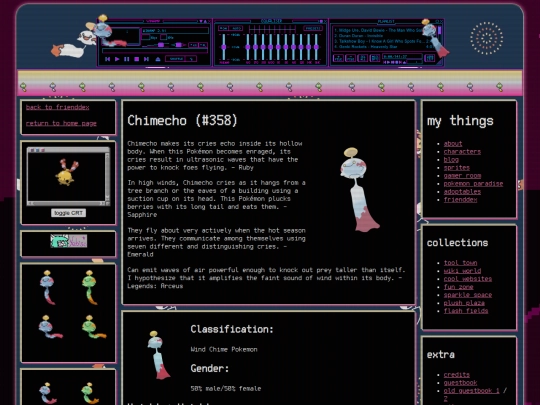The height and width of the screenshot is (405, 540).
Task: Click the eject button in the player
Action: tap(158, 59)
